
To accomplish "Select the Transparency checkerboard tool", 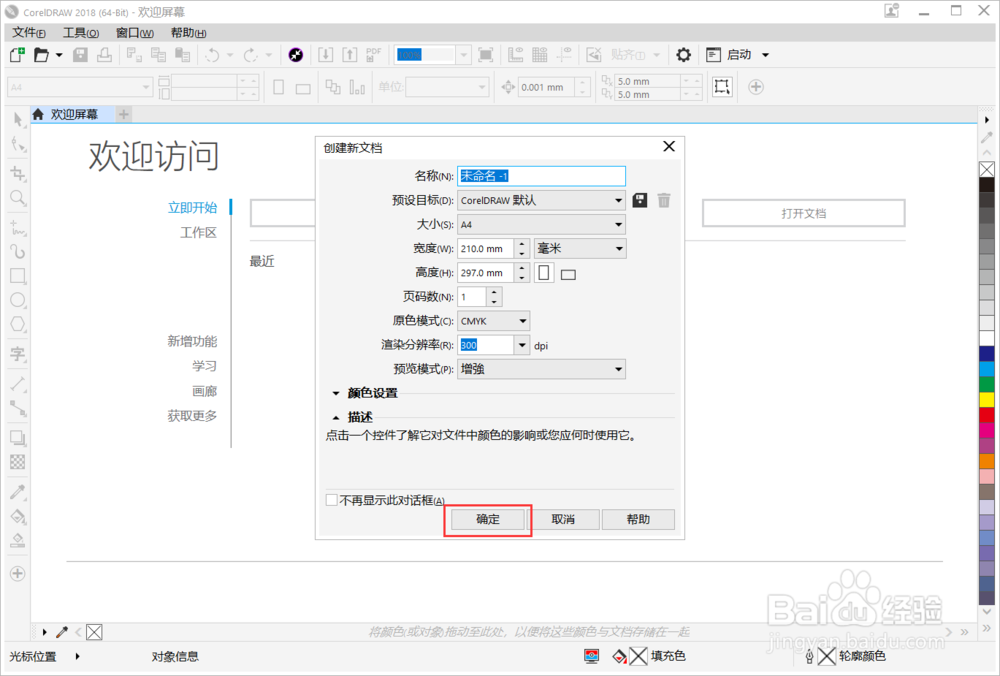I will pyautogui.click(x=18, y=462).
